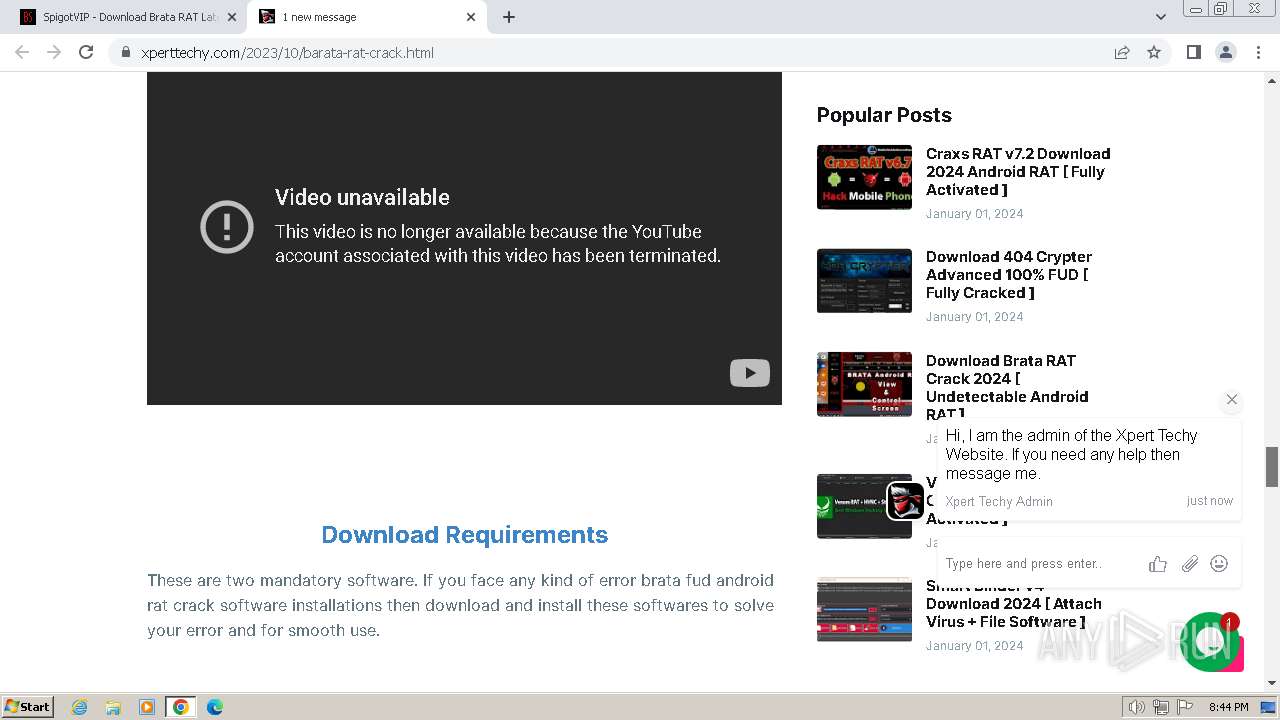This screenshot has height=720, width=1280.
Task: Bookmark this page with star icon
Action: (1154, 53)
